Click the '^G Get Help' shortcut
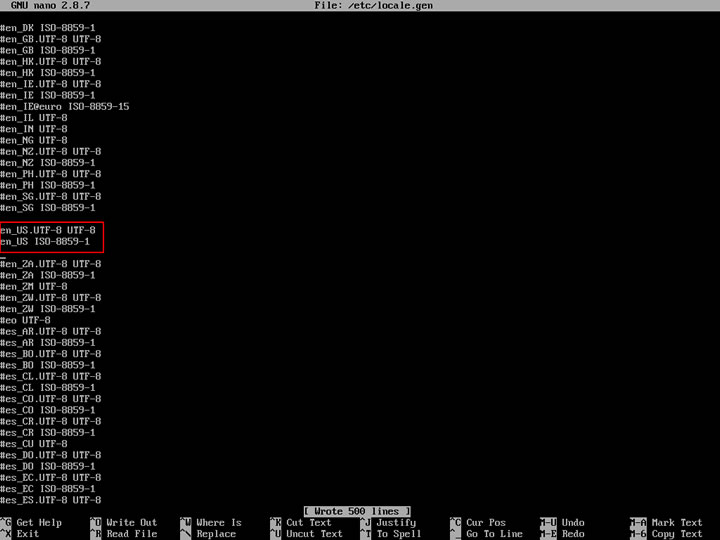This screenshot has height=540, width=720. [x=31, y=523]
